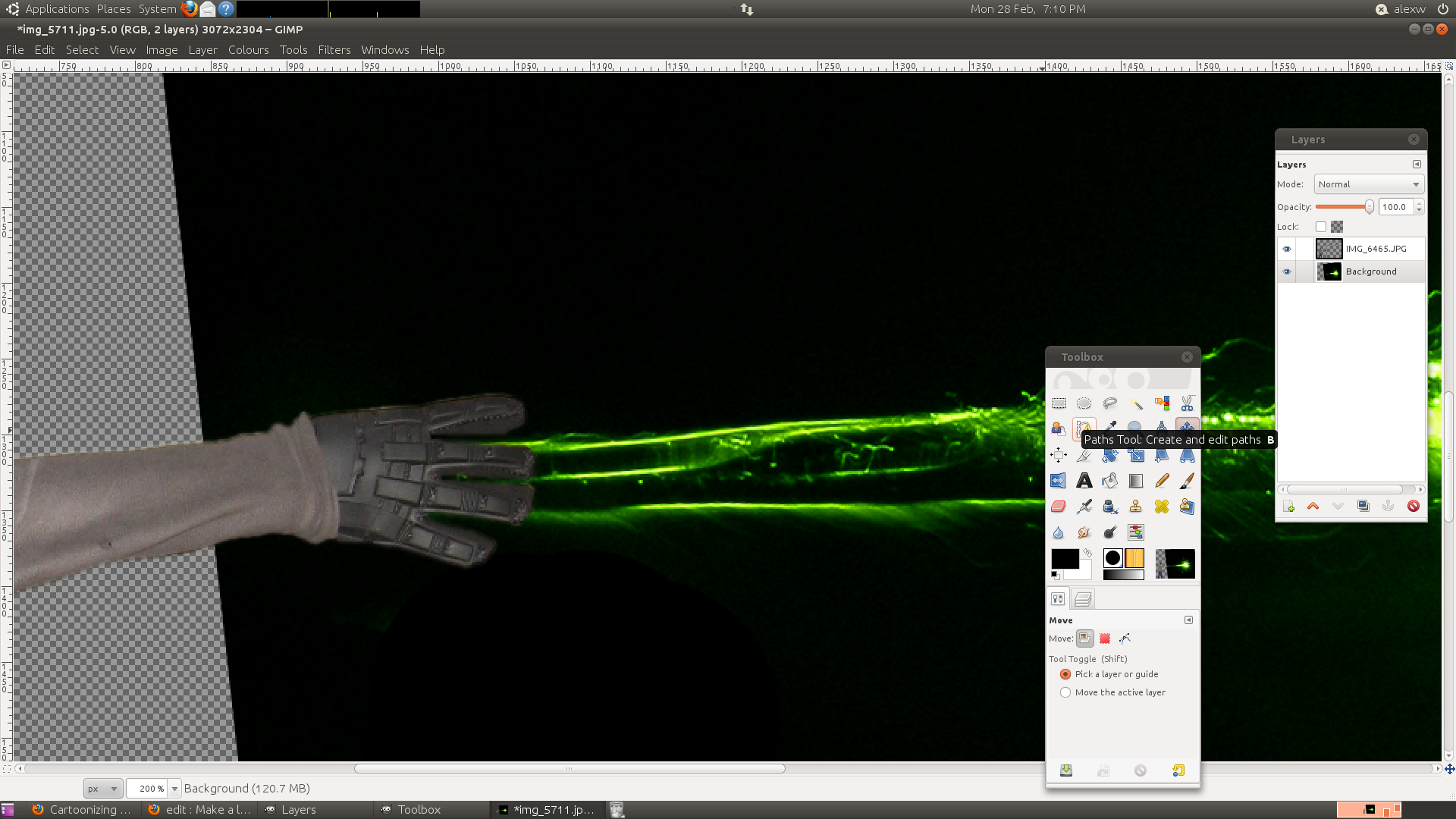Open the layer Mode dropdown
The image size is (1456, 819).
point(1369,184)
